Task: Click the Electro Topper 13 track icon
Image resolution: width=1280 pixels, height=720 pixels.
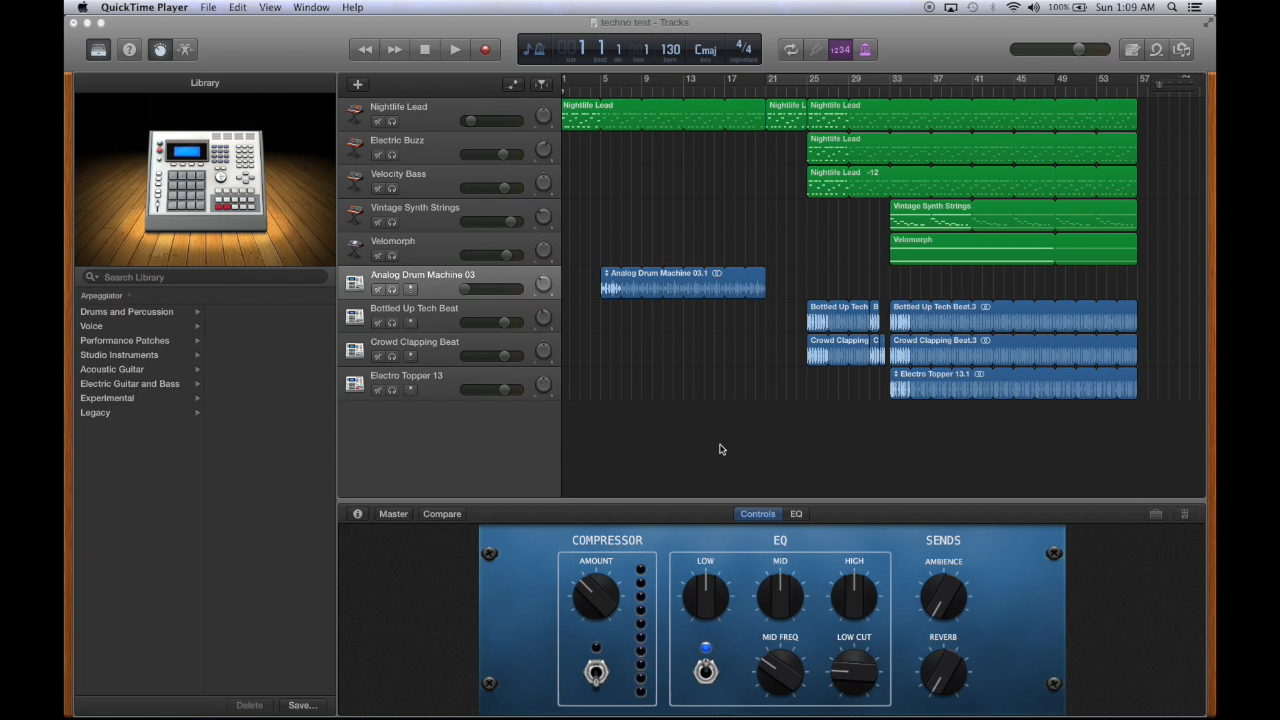Action: coord(354,383)
